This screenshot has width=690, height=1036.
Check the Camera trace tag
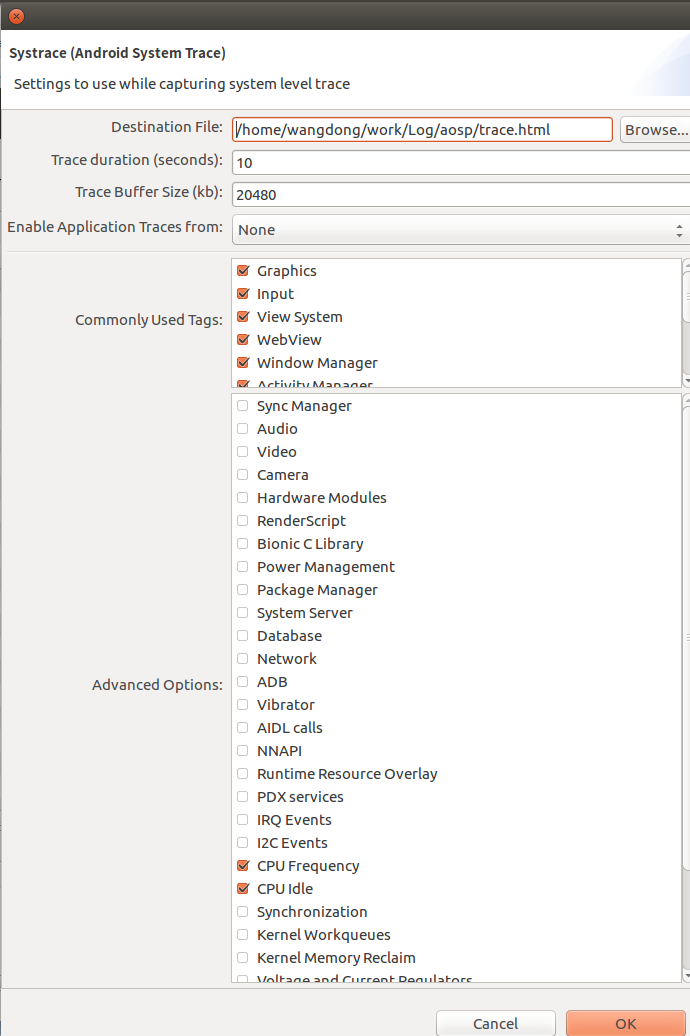(241, 474)
